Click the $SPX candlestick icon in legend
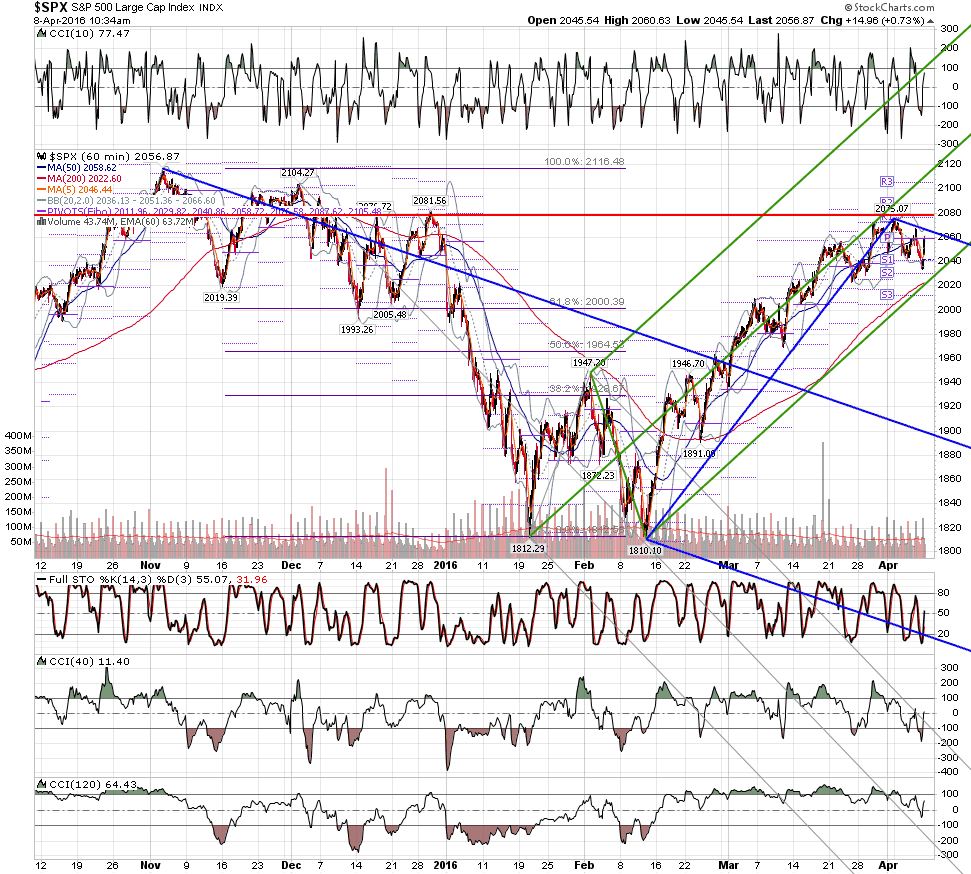 pos(41,157)
